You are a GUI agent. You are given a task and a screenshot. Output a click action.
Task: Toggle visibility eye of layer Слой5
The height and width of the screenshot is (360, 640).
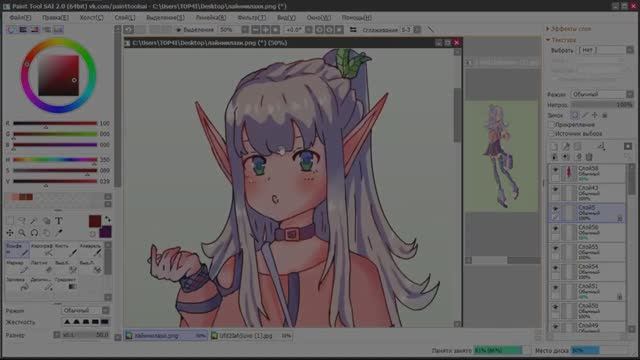point(555,209)
